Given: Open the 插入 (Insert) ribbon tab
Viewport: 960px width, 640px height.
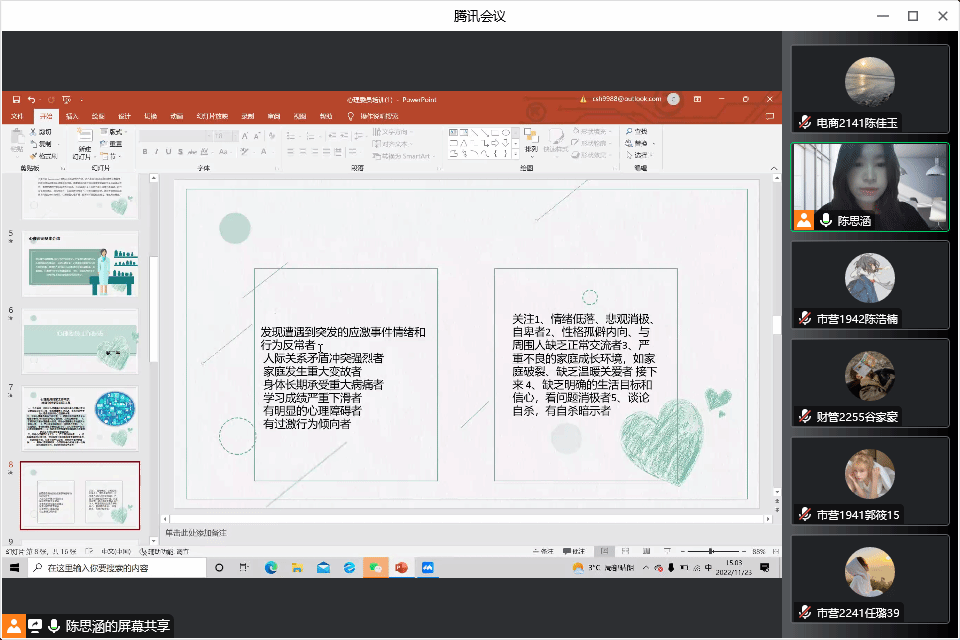Looking at the screenshot, I should (x=72, y=116).
